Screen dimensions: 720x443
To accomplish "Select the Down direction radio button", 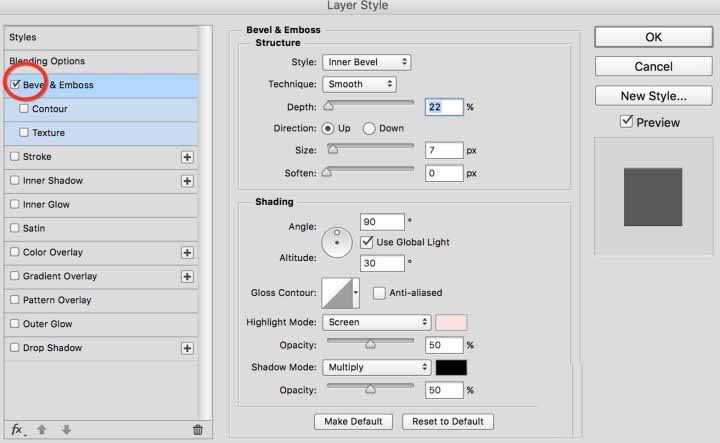I will (x=369, y=129).
